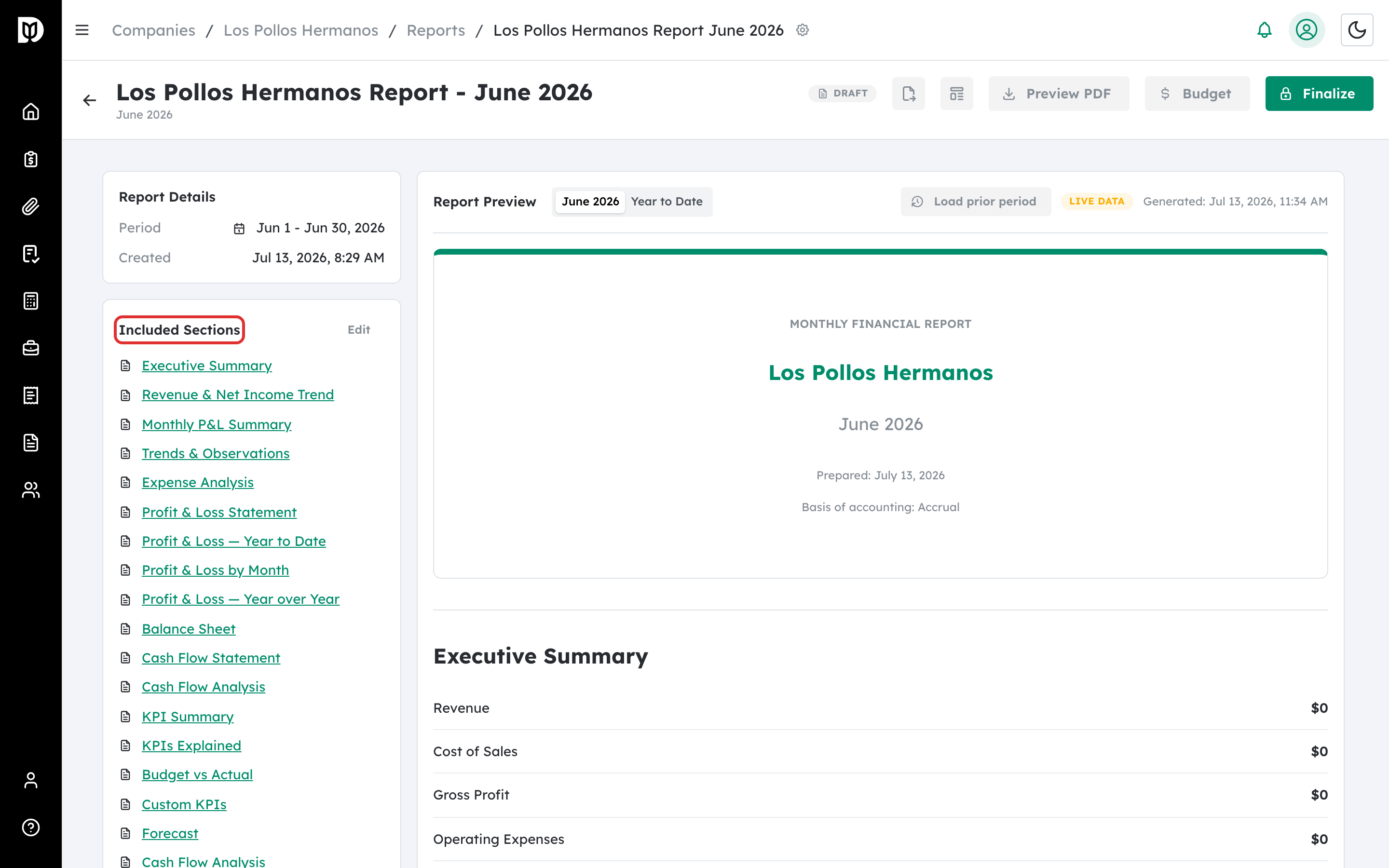Open the receipt check sidebar icon
The image size is (1389, 868).
point(30,254)
